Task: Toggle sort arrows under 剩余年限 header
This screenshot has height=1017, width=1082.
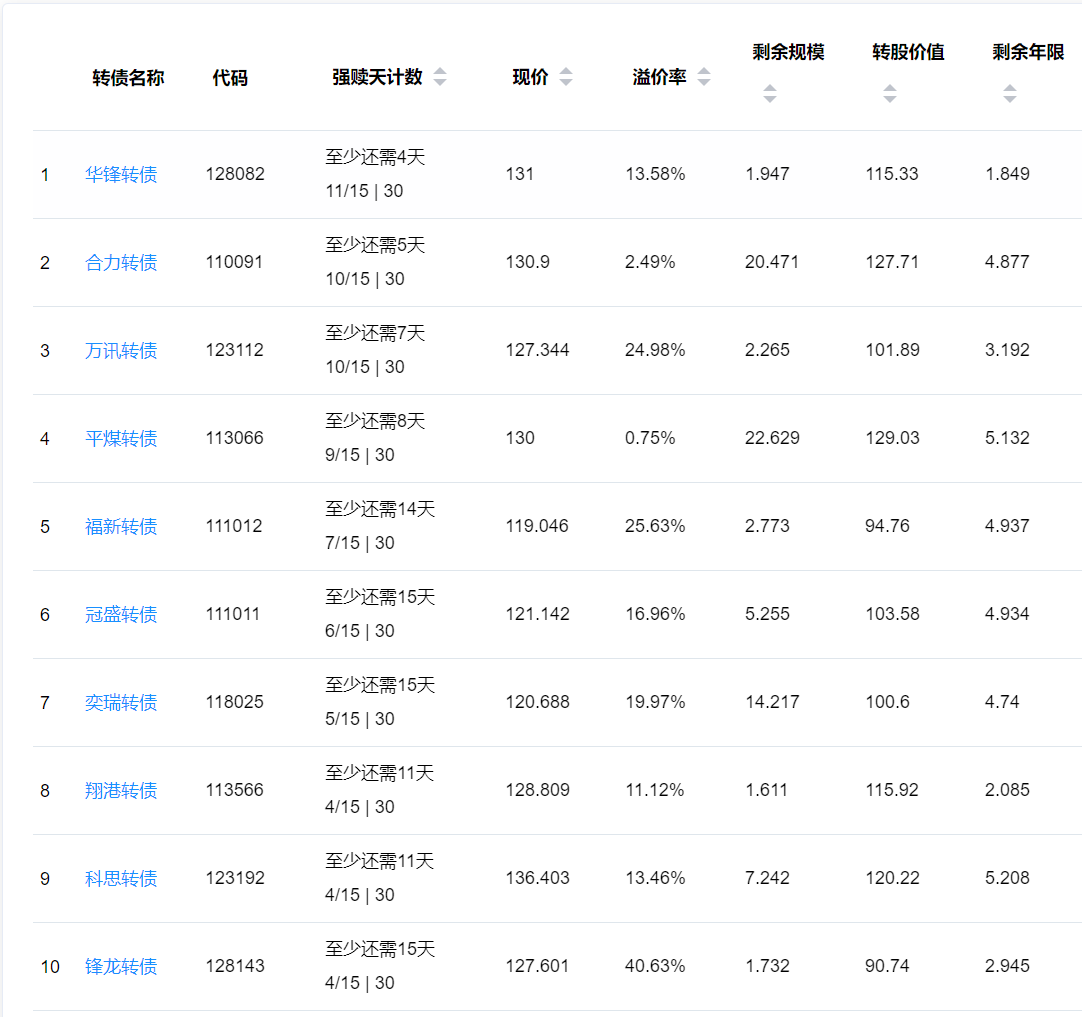Action: pyautogui.click(x=1009, y=94)
